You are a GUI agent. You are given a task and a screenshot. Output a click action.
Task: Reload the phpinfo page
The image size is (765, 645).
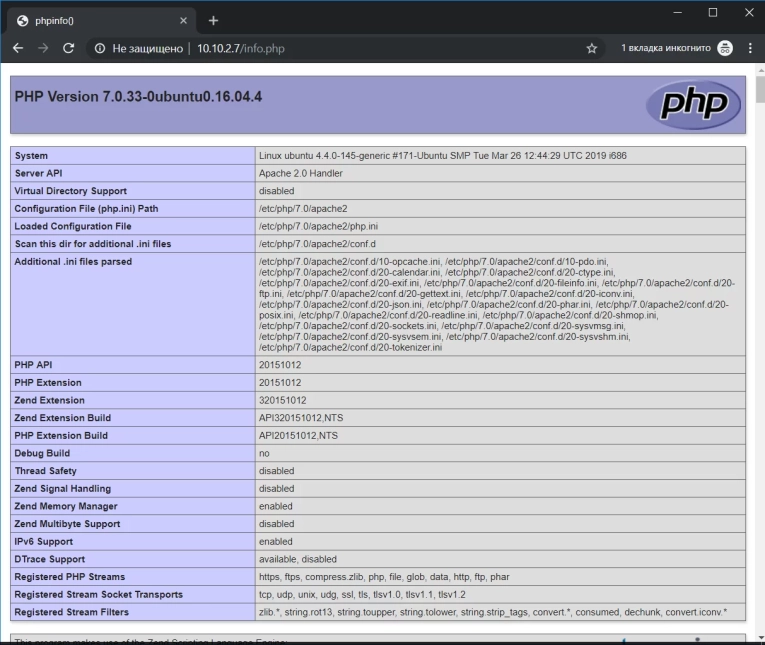[69, 48]
